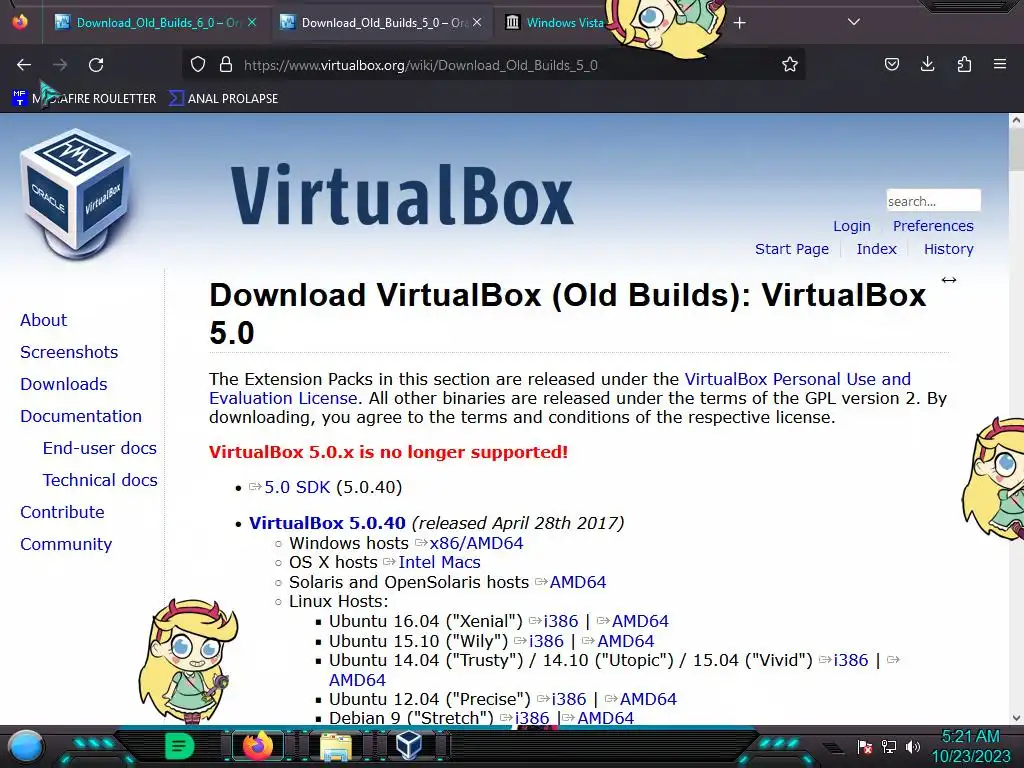Click the network tray icon
Screen dimensions: 1024x768
tap(889, 746)
